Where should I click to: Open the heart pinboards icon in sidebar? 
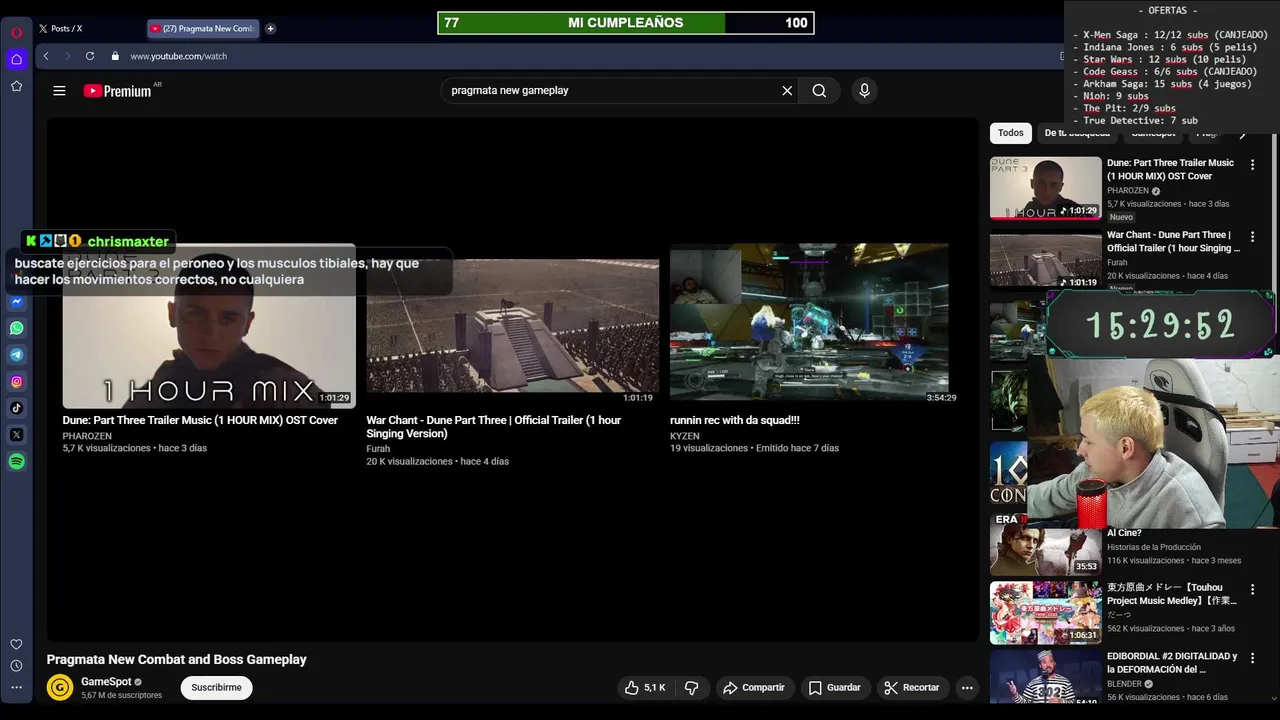coord(17,644)
